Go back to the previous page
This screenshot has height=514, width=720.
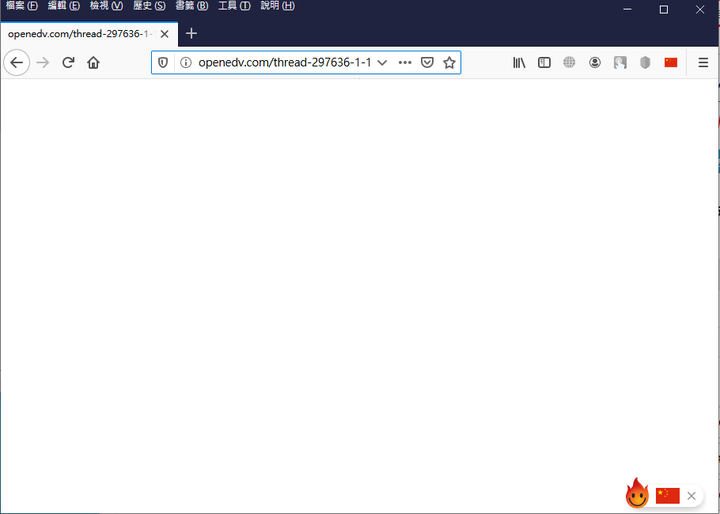(x=17, y=62)
